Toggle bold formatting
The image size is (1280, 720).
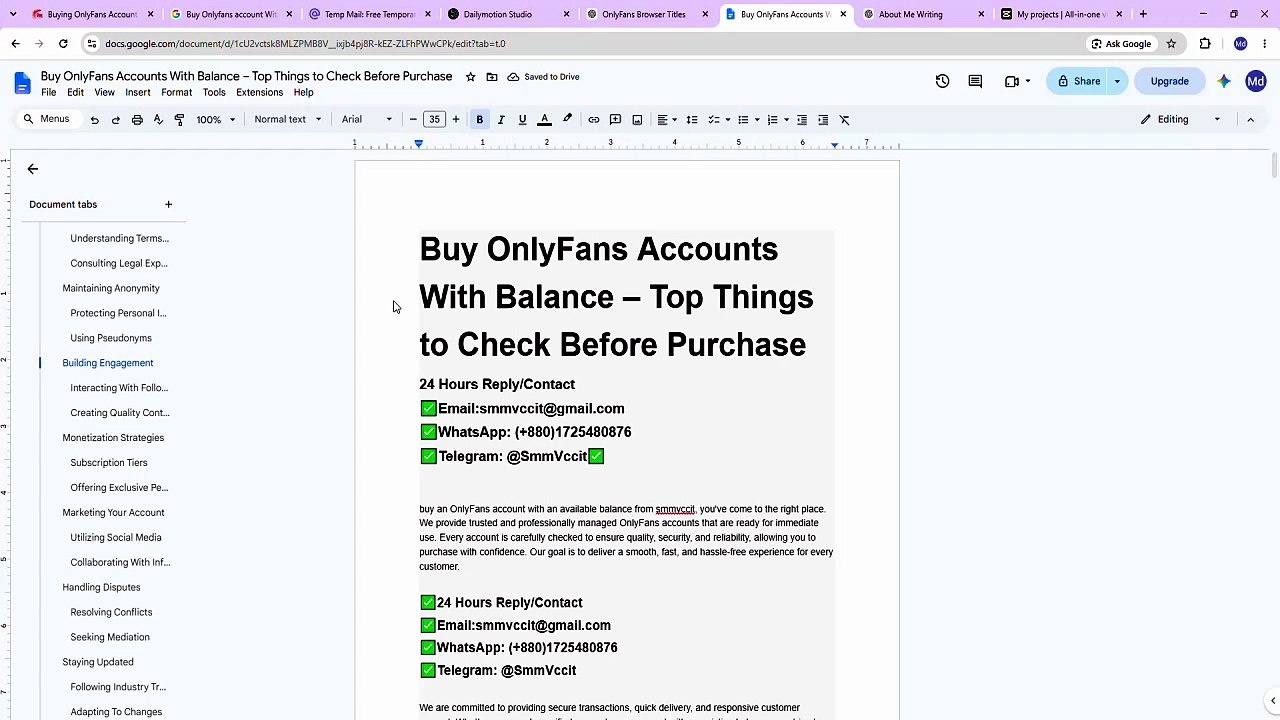click(x=480, y=120)
